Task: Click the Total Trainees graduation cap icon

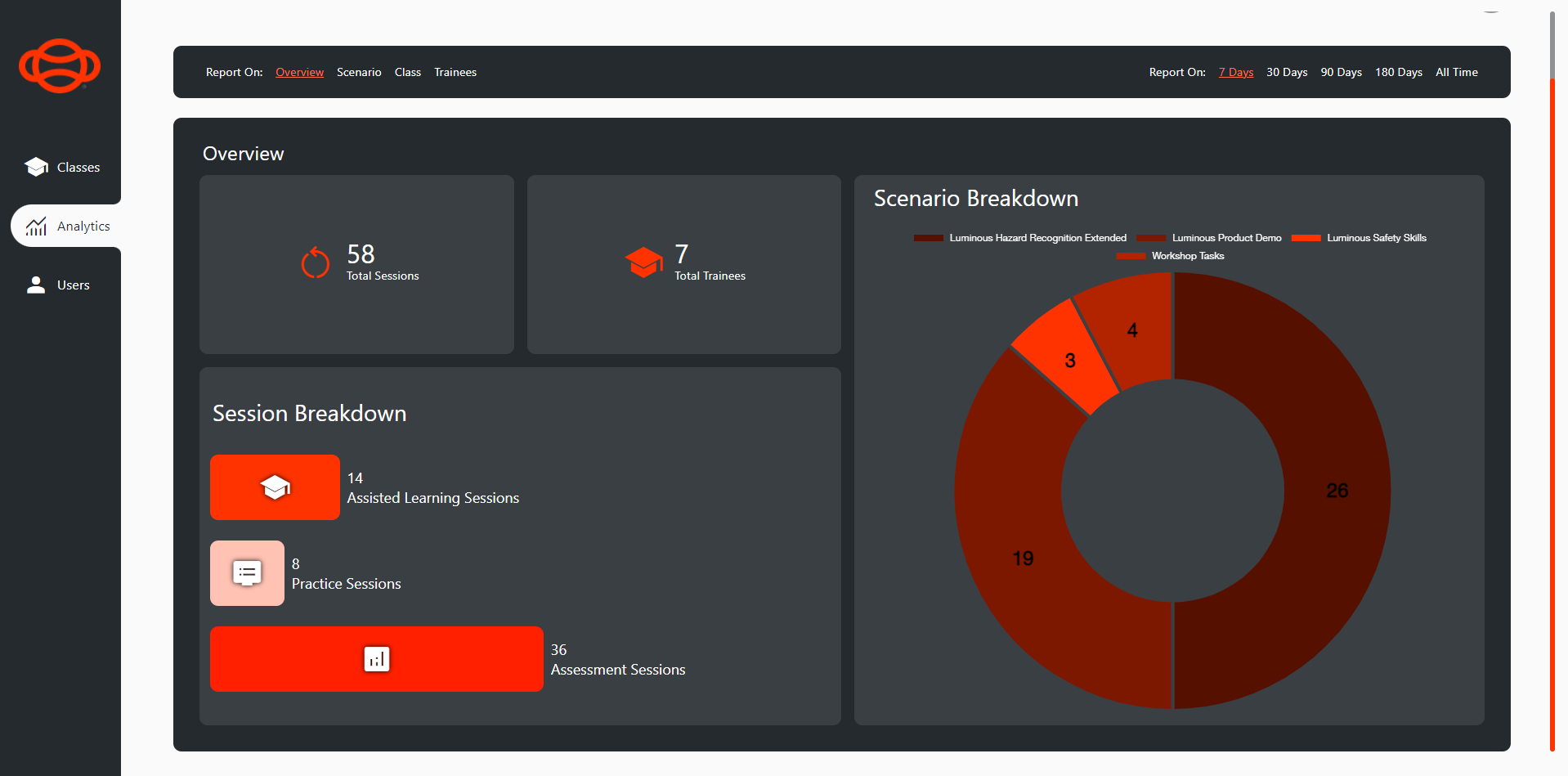Action: pos(643,262)
